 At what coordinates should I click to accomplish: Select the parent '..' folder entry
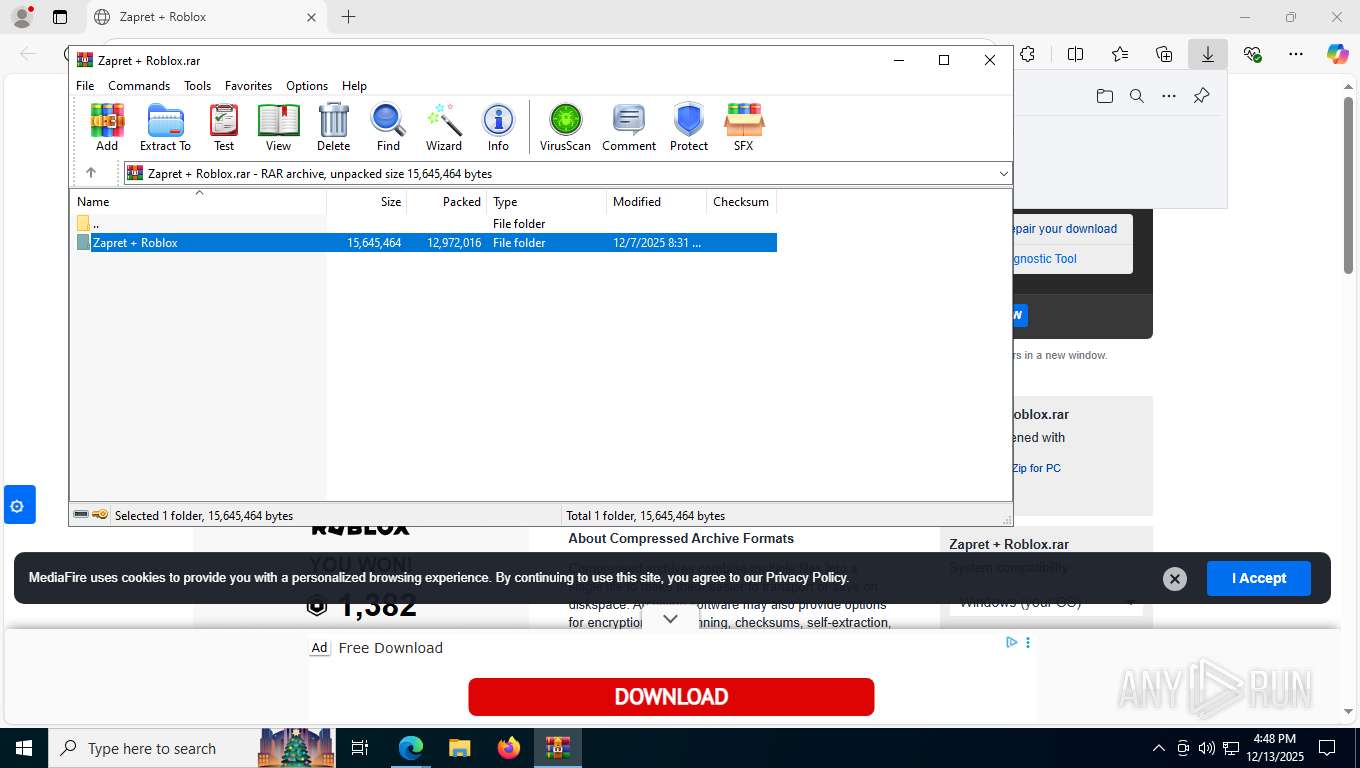pyautogui.click(x=426, y=223)
